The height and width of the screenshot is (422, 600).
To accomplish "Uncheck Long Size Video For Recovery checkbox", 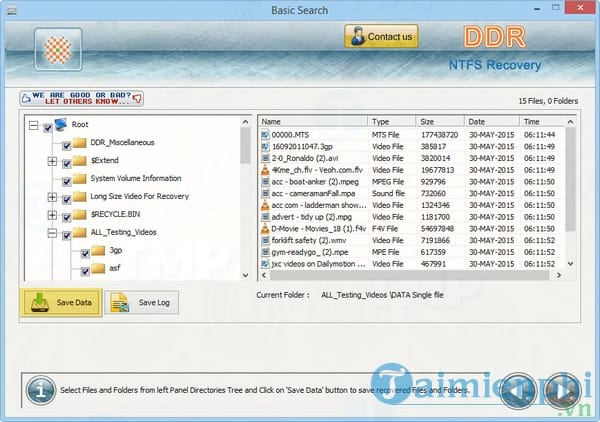I will click(67, 199).
